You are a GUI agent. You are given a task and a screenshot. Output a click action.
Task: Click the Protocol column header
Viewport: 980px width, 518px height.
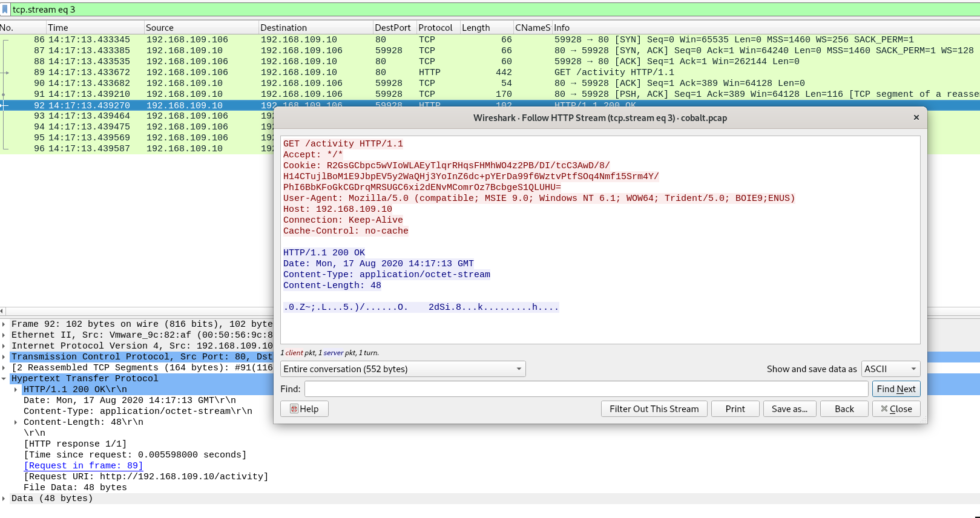point(438,27)
